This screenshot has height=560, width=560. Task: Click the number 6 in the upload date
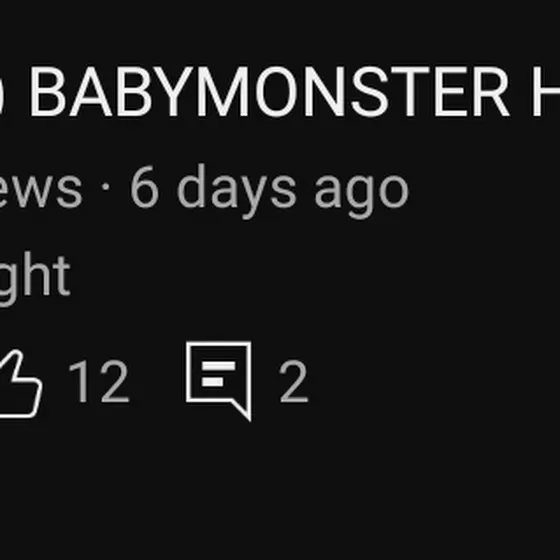144,186
